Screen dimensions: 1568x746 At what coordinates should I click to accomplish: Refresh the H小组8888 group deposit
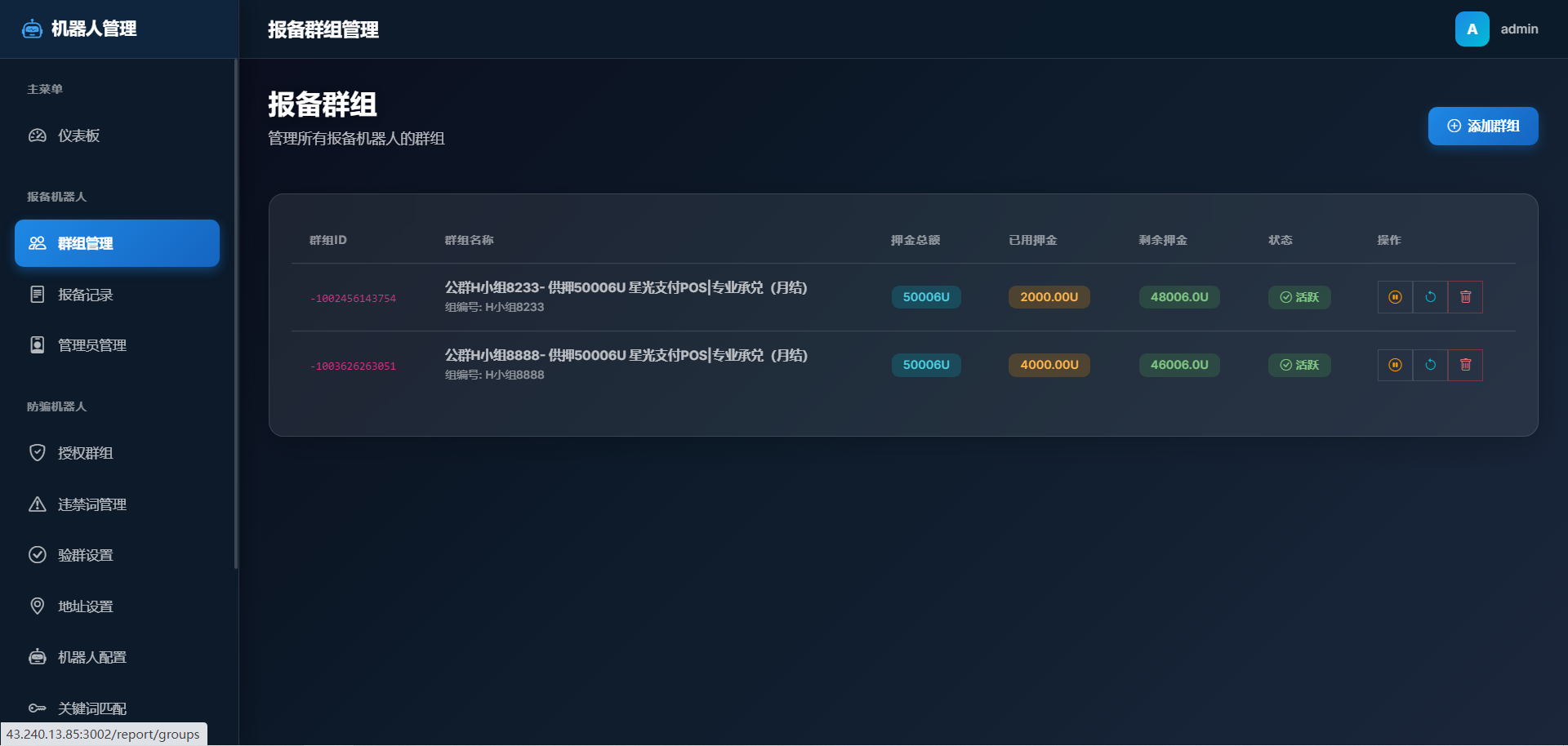coord(1430,365)
